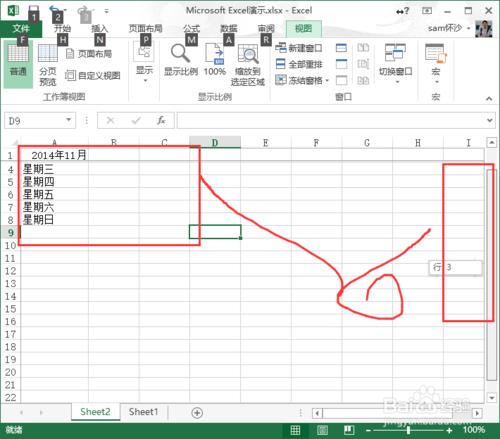
Task: Click the Normal (普通) view icon
Action: pyautogui.click(x=18, y=63)
